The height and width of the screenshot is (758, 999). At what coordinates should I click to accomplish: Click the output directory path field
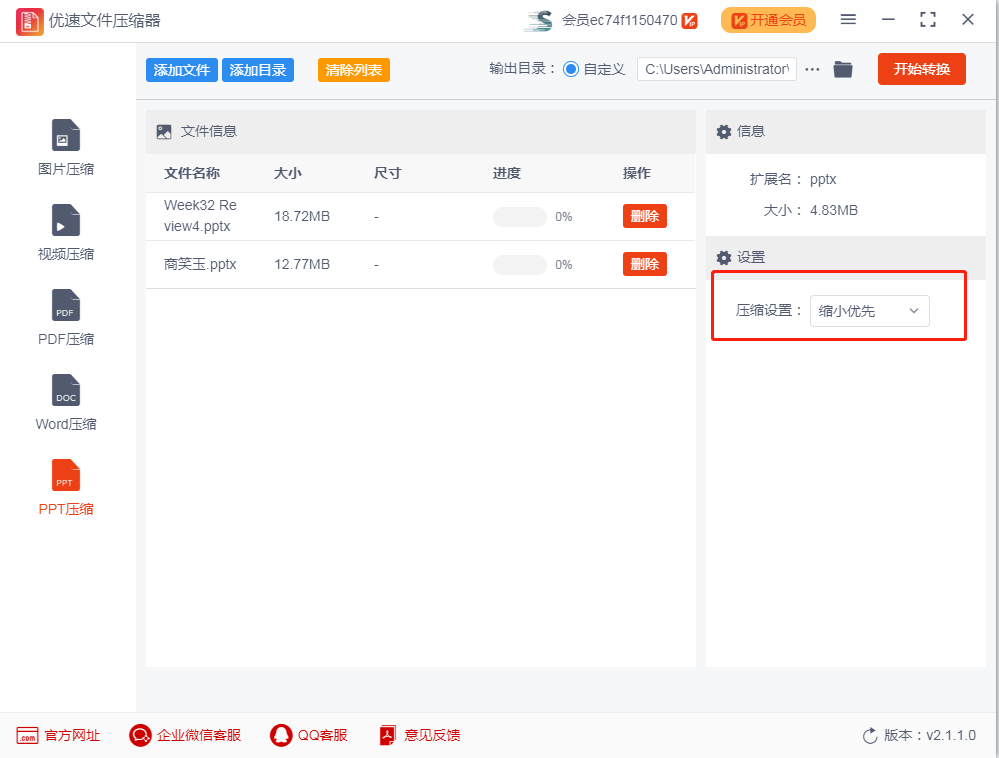pos(716,69)
